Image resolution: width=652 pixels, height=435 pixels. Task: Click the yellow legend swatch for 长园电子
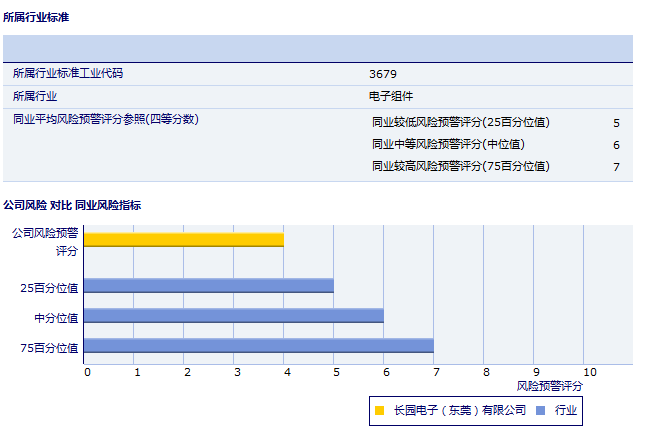pos(379,410)
